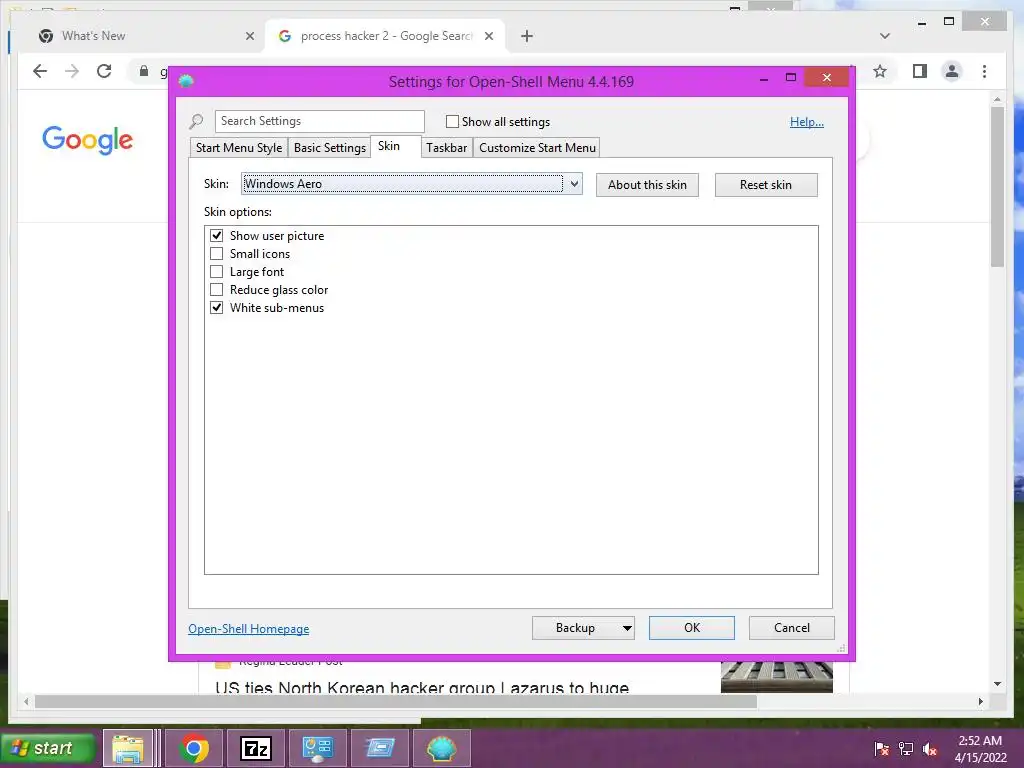This screenshot has height=768, width=1024.
Task: Switch to Customize Start Menu tab
Action: (537, 148)
